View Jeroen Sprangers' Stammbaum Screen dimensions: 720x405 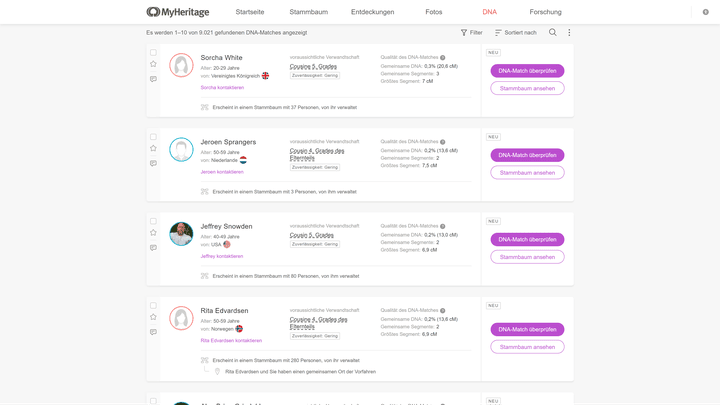click(527, 173)
